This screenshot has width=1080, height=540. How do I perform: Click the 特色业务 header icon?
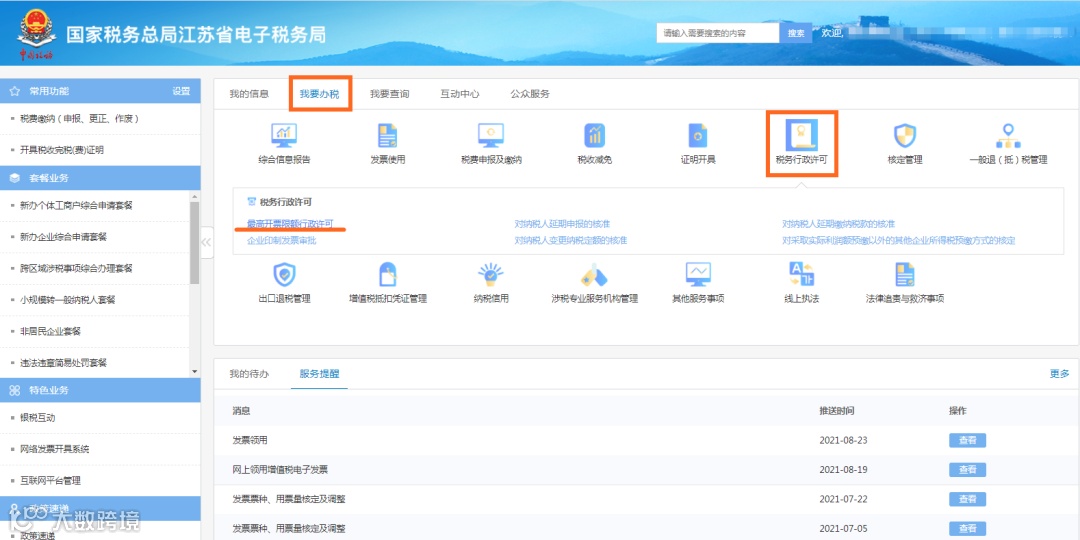coord(14,390)
